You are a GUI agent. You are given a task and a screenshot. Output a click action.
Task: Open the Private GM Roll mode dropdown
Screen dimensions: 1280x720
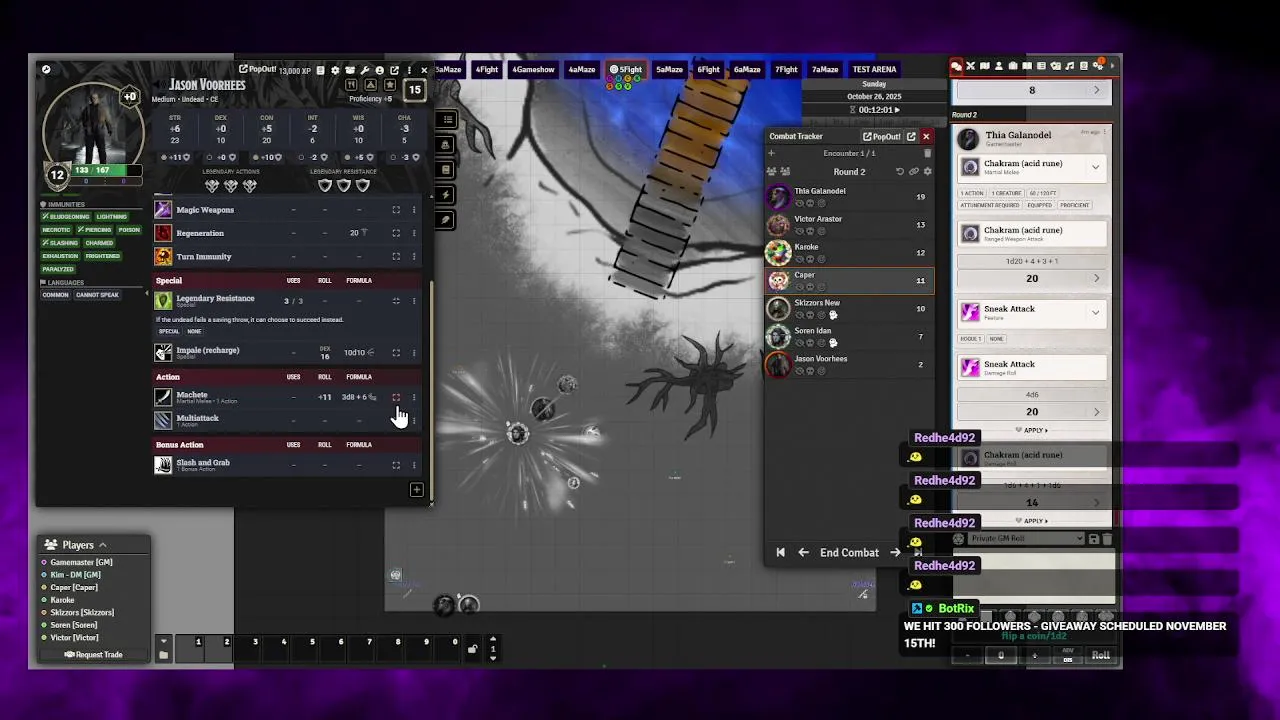point(1027,538)
